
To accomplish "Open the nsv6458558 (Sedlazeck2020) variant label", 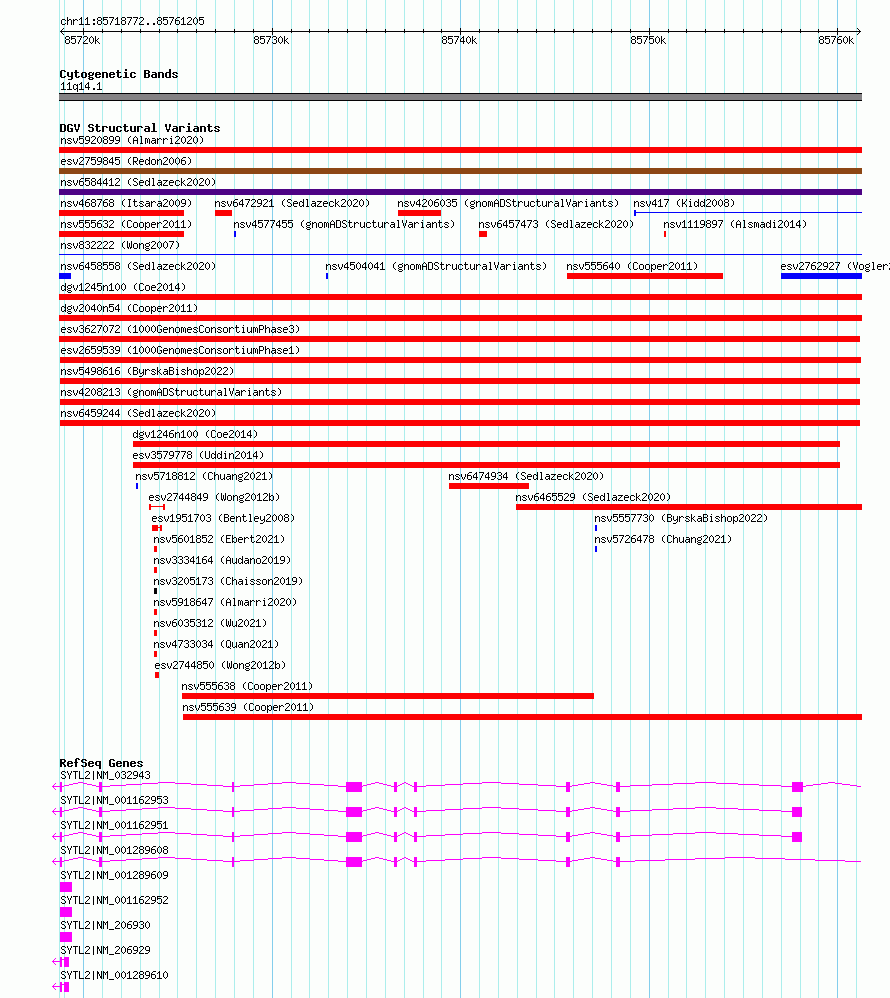I will (138, 266).
